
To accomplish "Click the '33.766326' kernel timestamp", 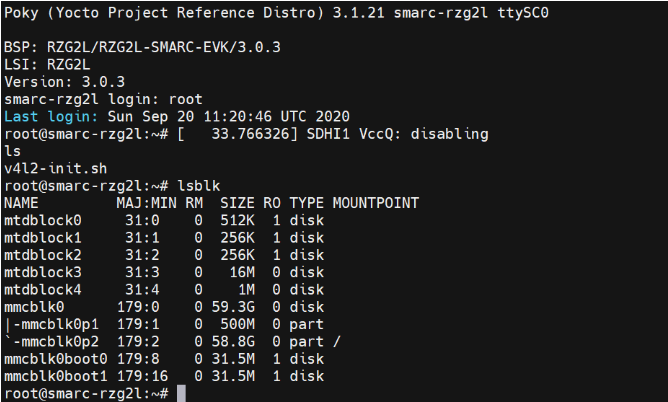I will point(250,134).
